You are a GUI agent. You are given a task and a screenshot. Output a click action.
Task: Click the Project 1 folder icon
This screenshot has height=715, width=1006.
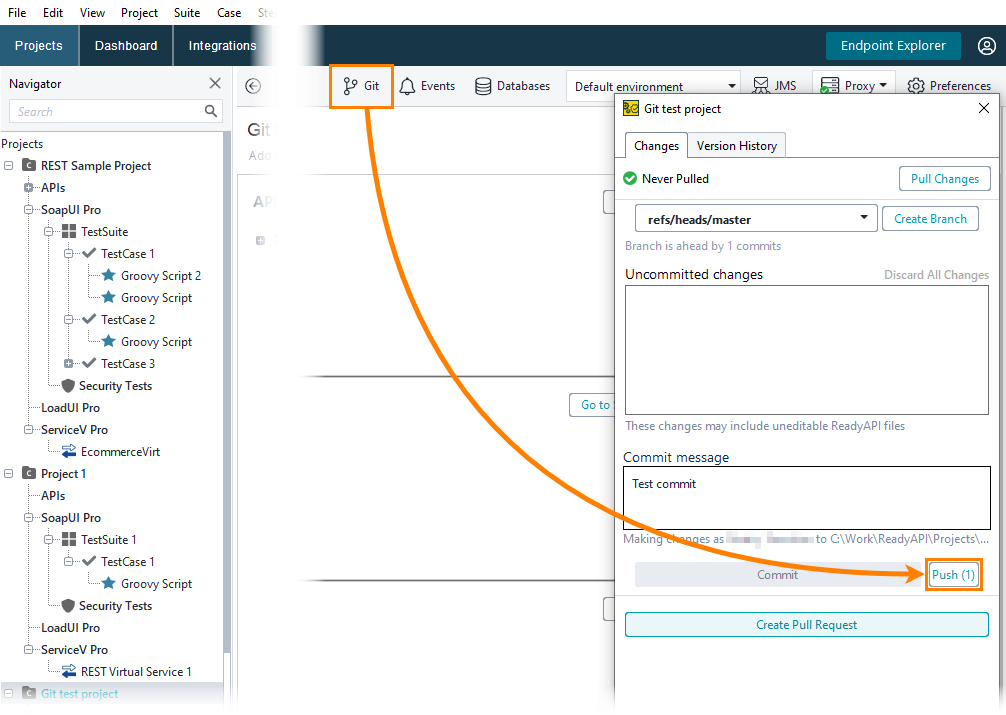[x=29, y=474]
